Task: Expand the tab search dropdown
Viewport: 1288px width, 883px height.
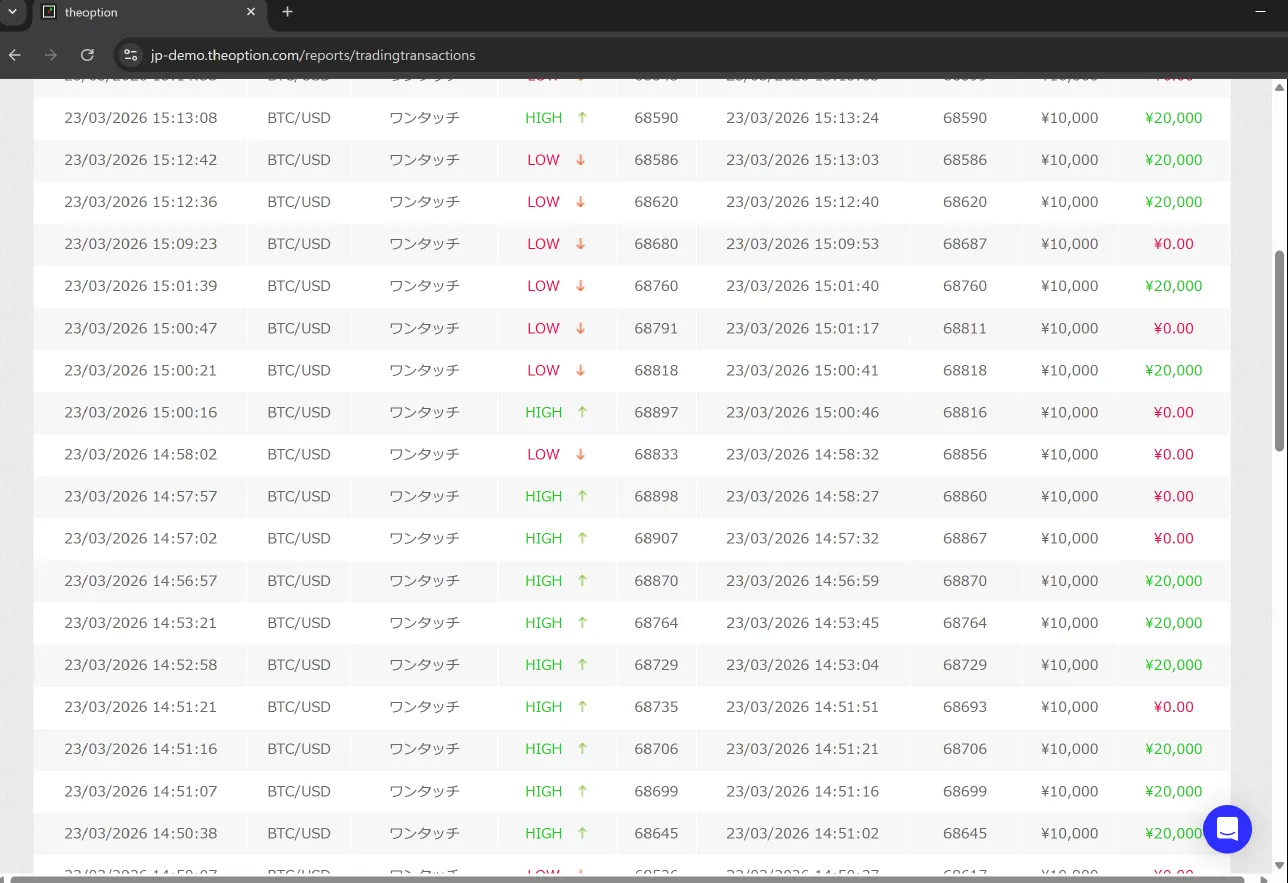Action: [12, 12]
